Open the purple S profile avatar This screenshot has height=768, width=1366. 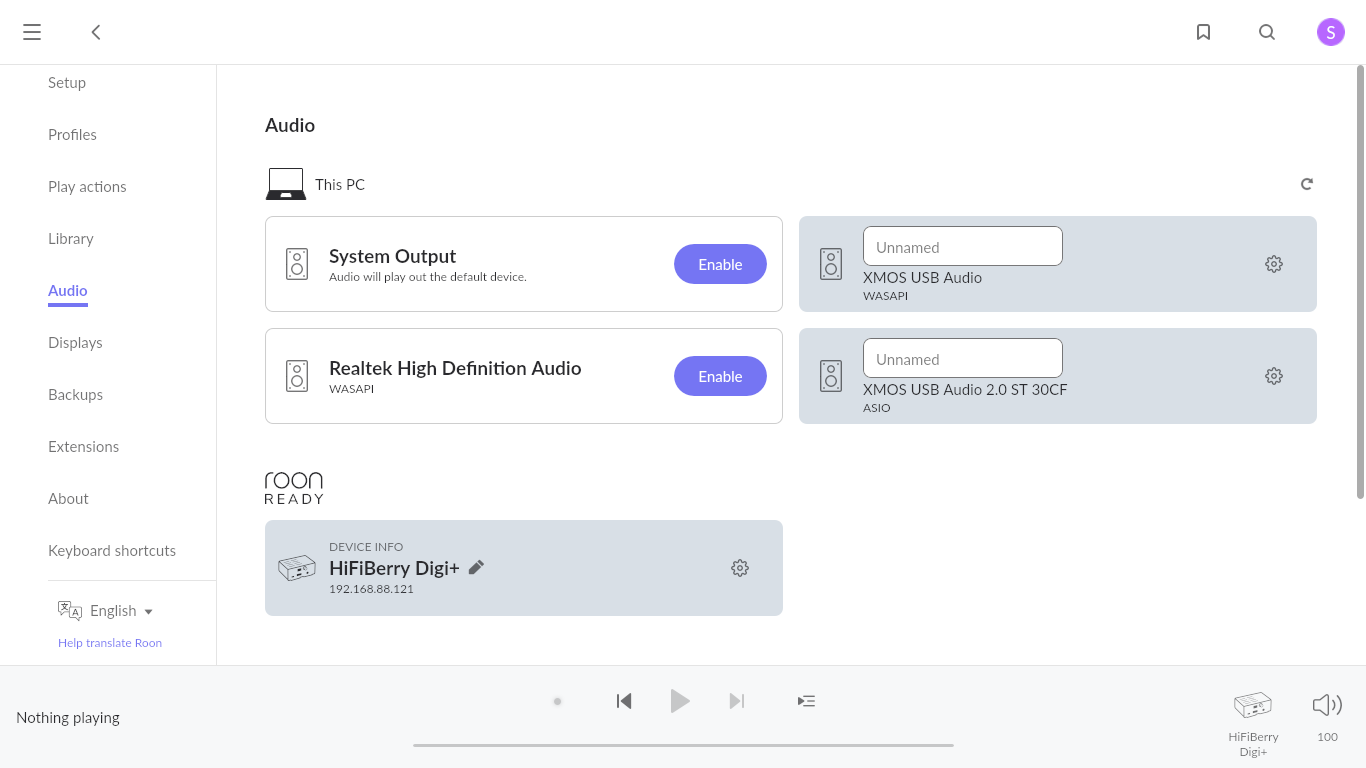coord(1331,32)
